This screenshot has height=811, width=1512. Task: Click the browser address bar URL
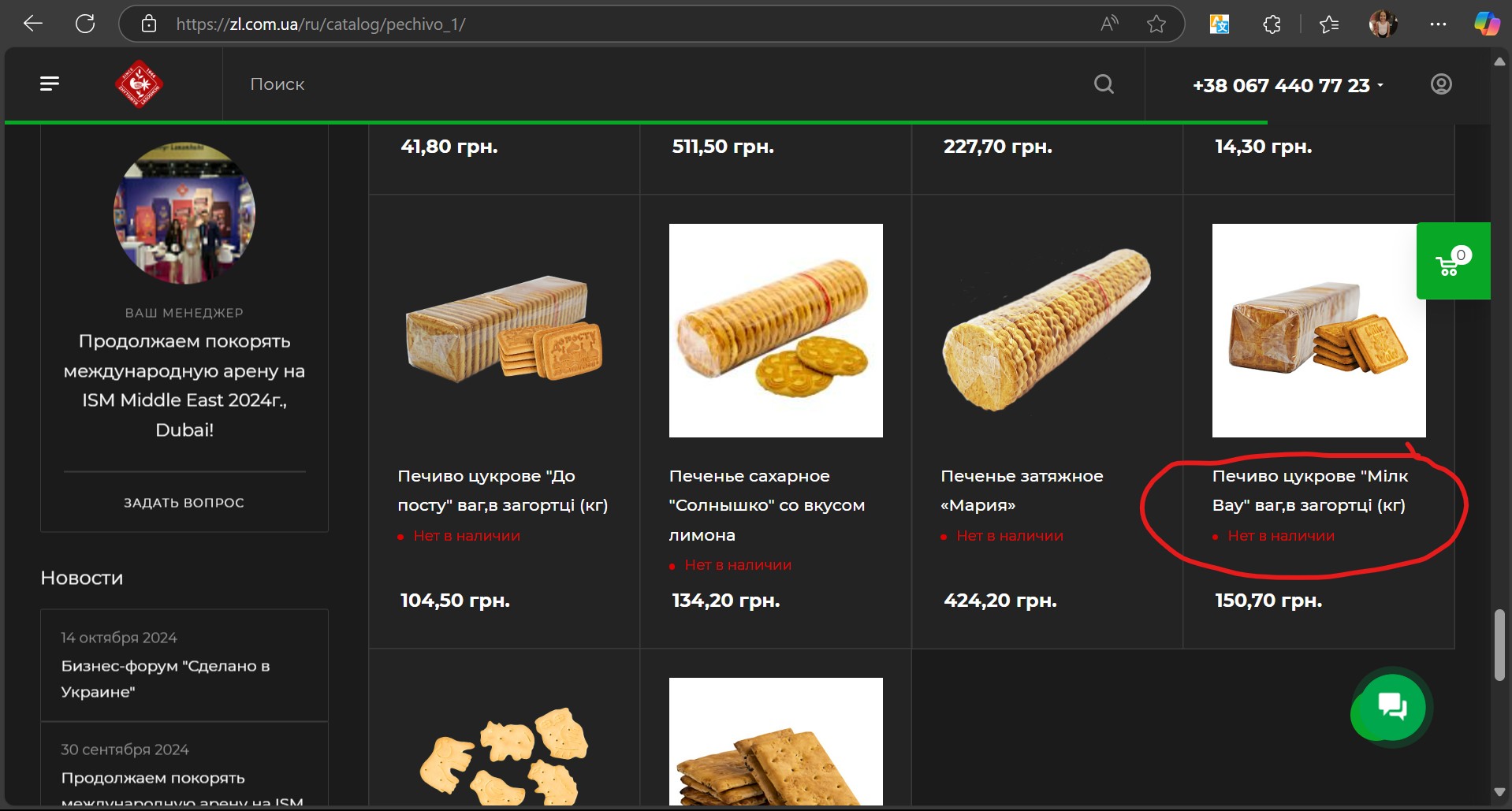coord(320,24)
